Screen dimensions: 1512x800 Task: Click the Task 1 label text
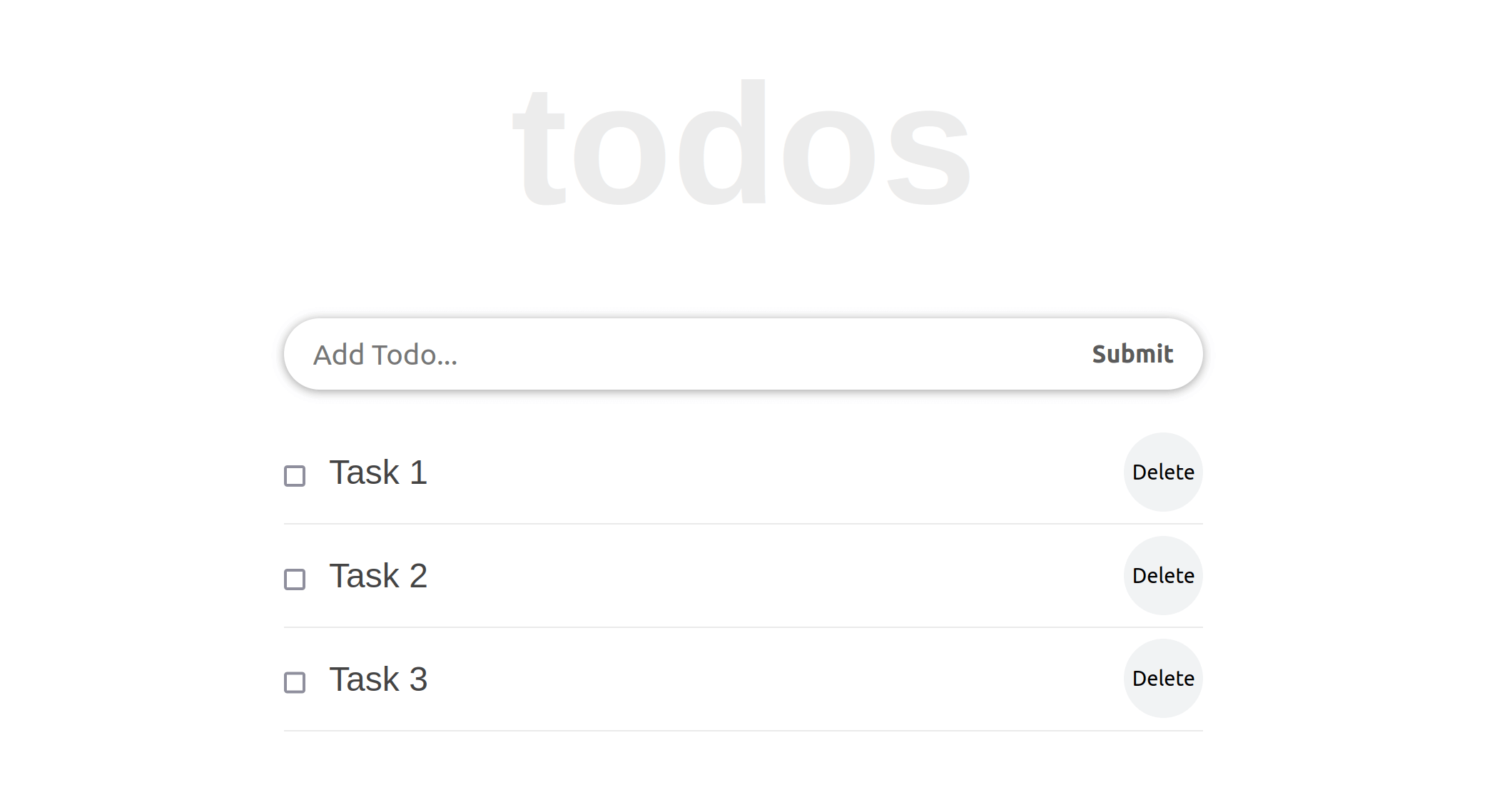click(378, 472)
